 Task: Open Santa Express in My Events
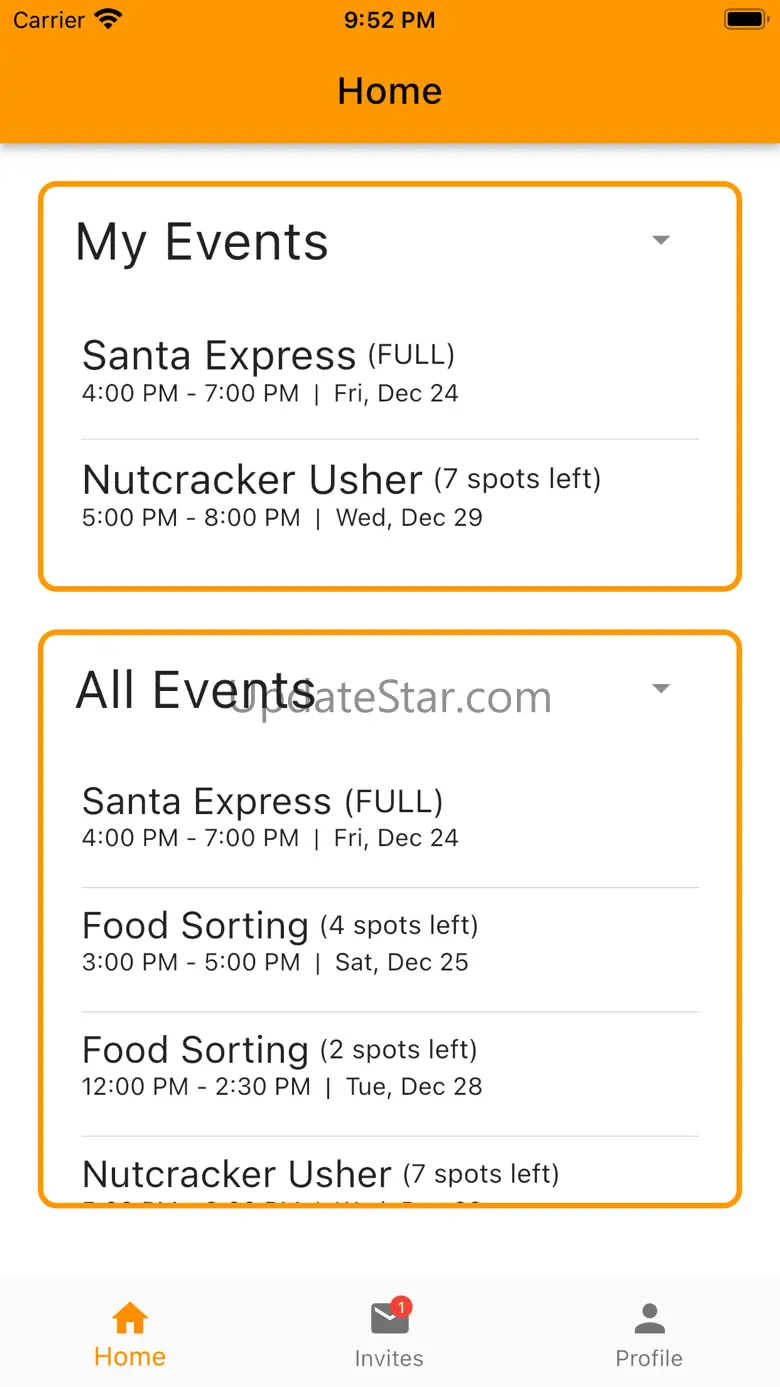coord(390,372)
